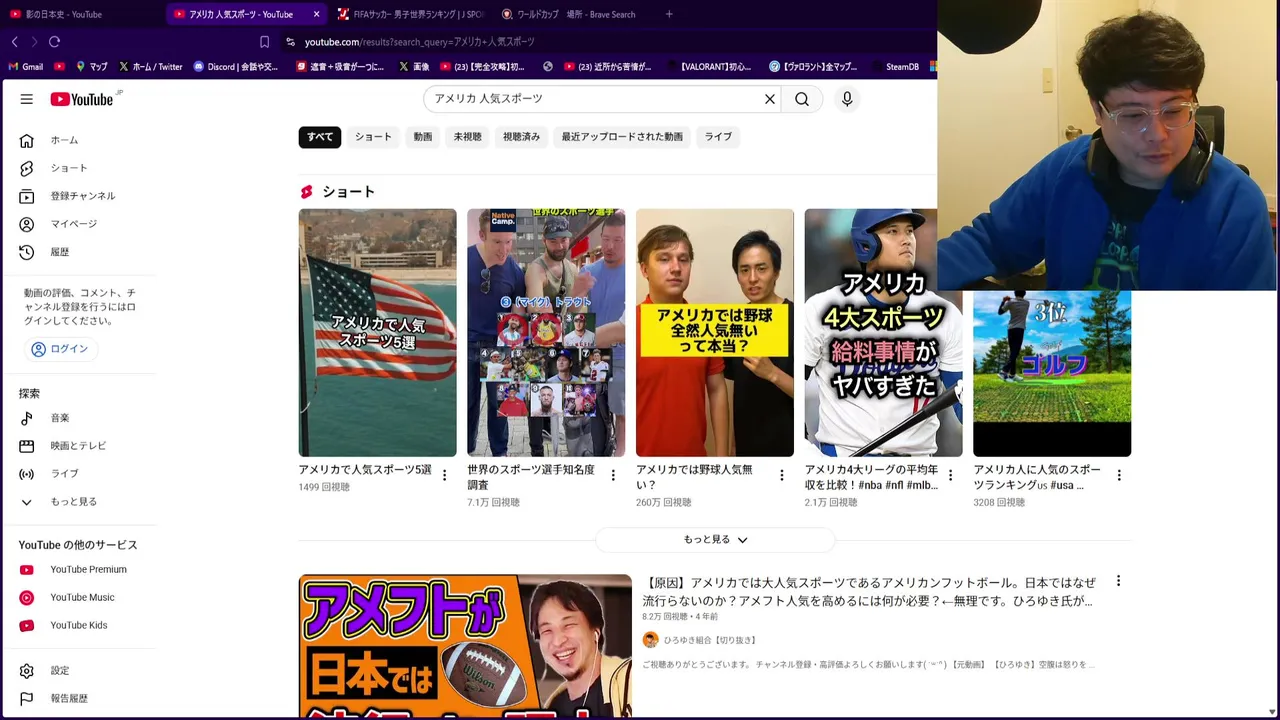Screen dimensions: 1280x720
Task: Open アメフトが日本では video thumbnail
Action: 465,646
